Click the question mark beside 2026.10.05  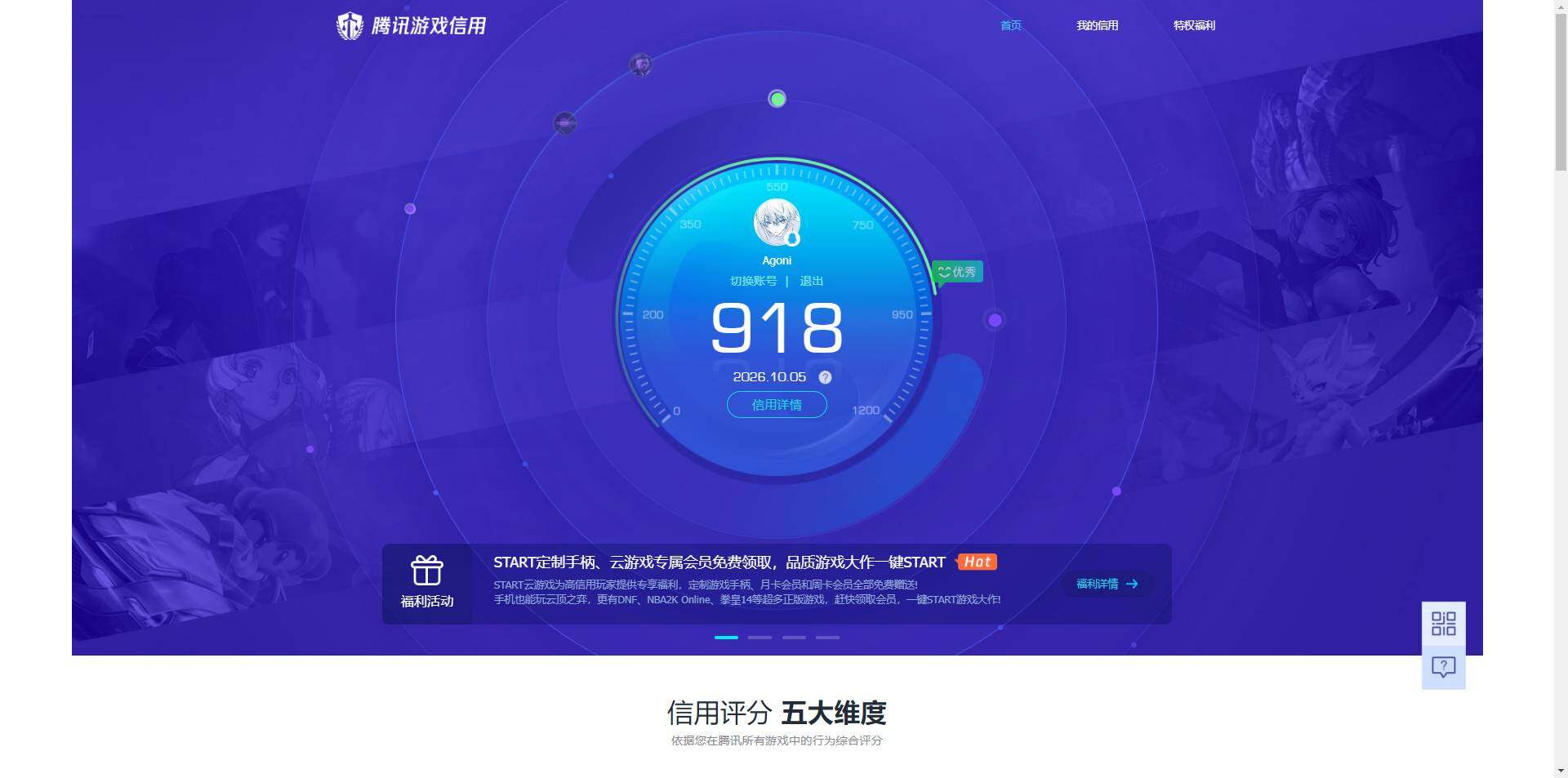(x=825, y=377)
